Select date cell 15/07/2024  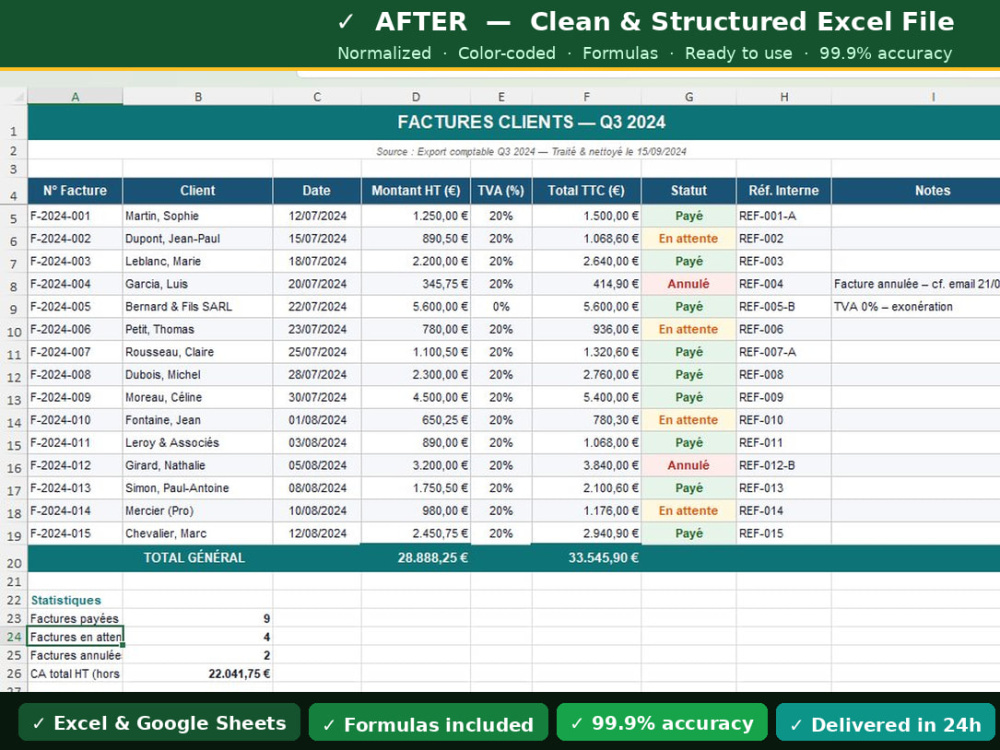(x=317, y=239)
